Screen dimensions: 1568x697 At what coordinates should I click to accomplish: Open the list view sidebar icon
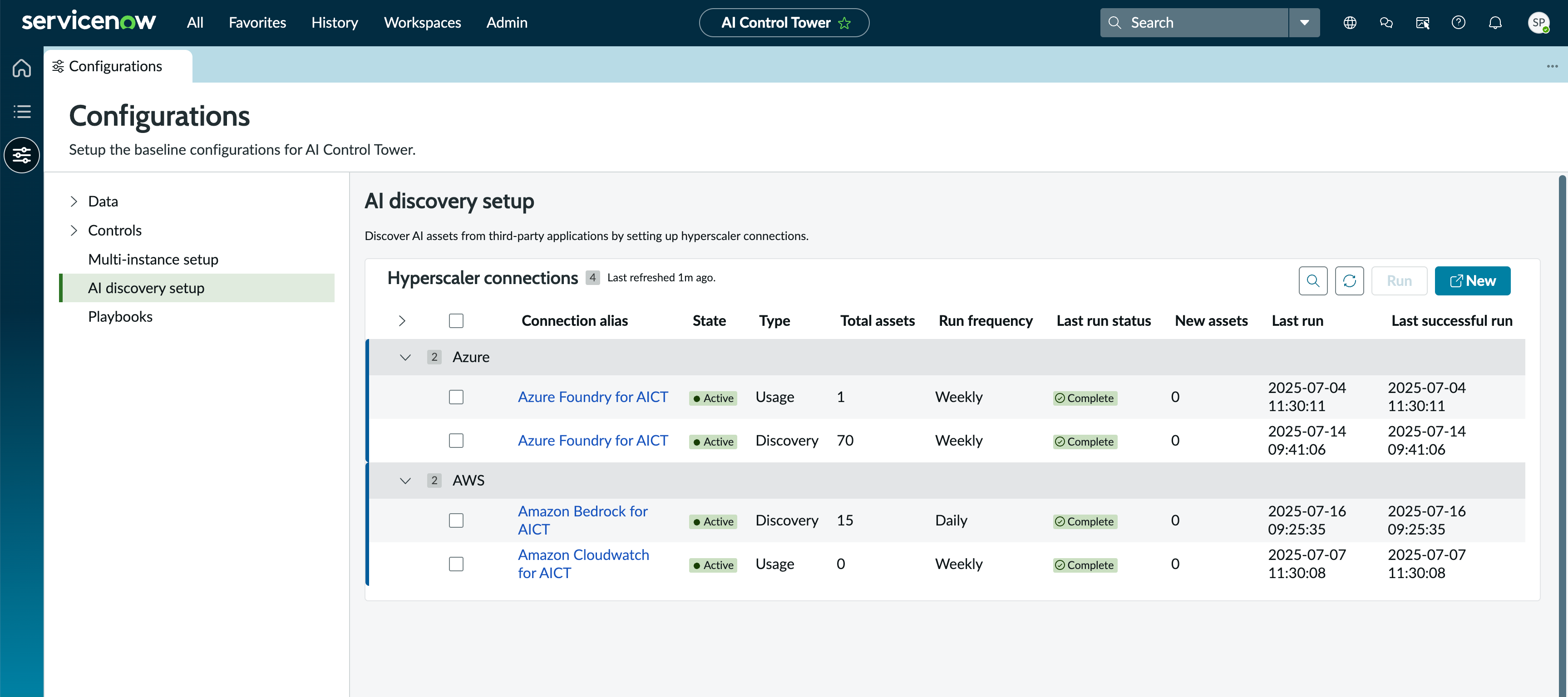pyautogui.click(x=22, y=111)
